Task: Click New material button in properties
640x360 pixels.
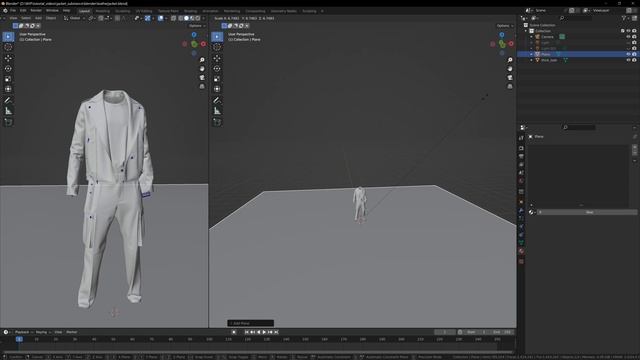Action: pyautogui.click(x=587, y=212)
